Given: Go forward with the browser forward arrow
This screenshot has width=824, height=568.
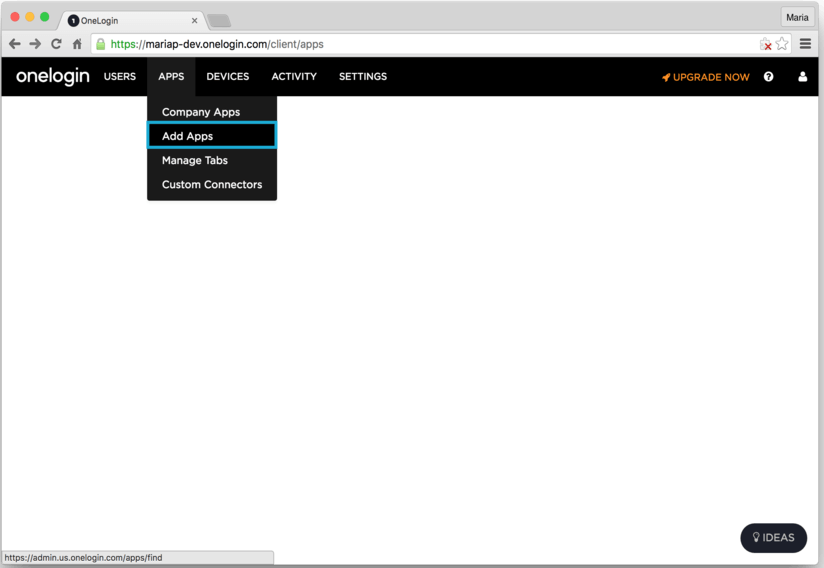Looking at the screenshot, I should click(35, 44).
